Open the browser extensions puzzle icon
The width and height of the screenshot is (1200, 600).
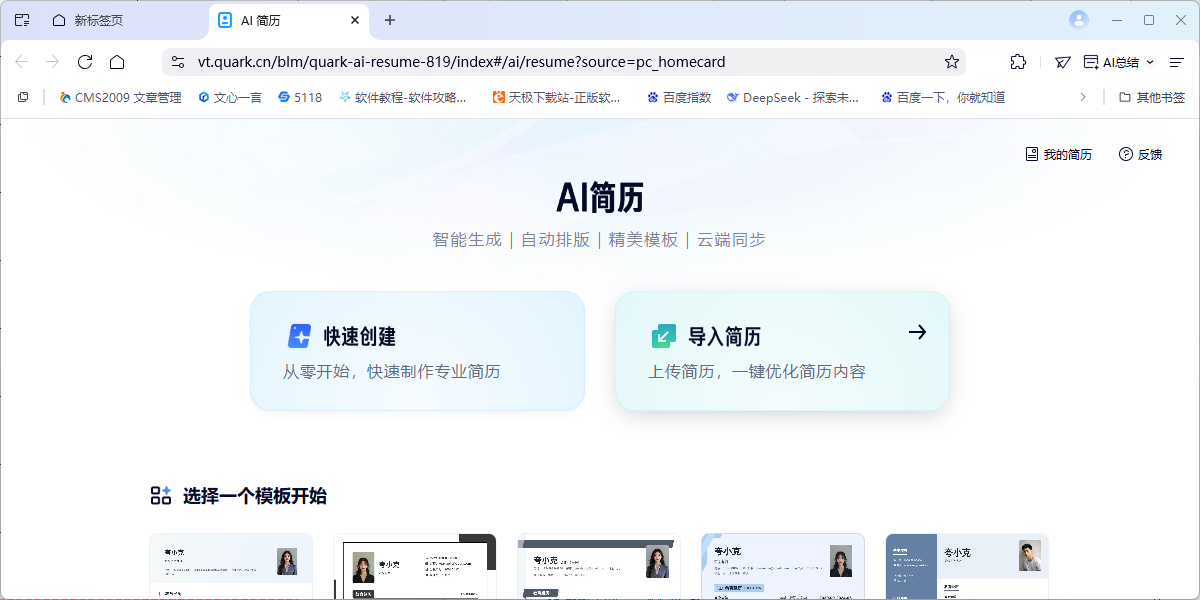(x=1018, y=62)
